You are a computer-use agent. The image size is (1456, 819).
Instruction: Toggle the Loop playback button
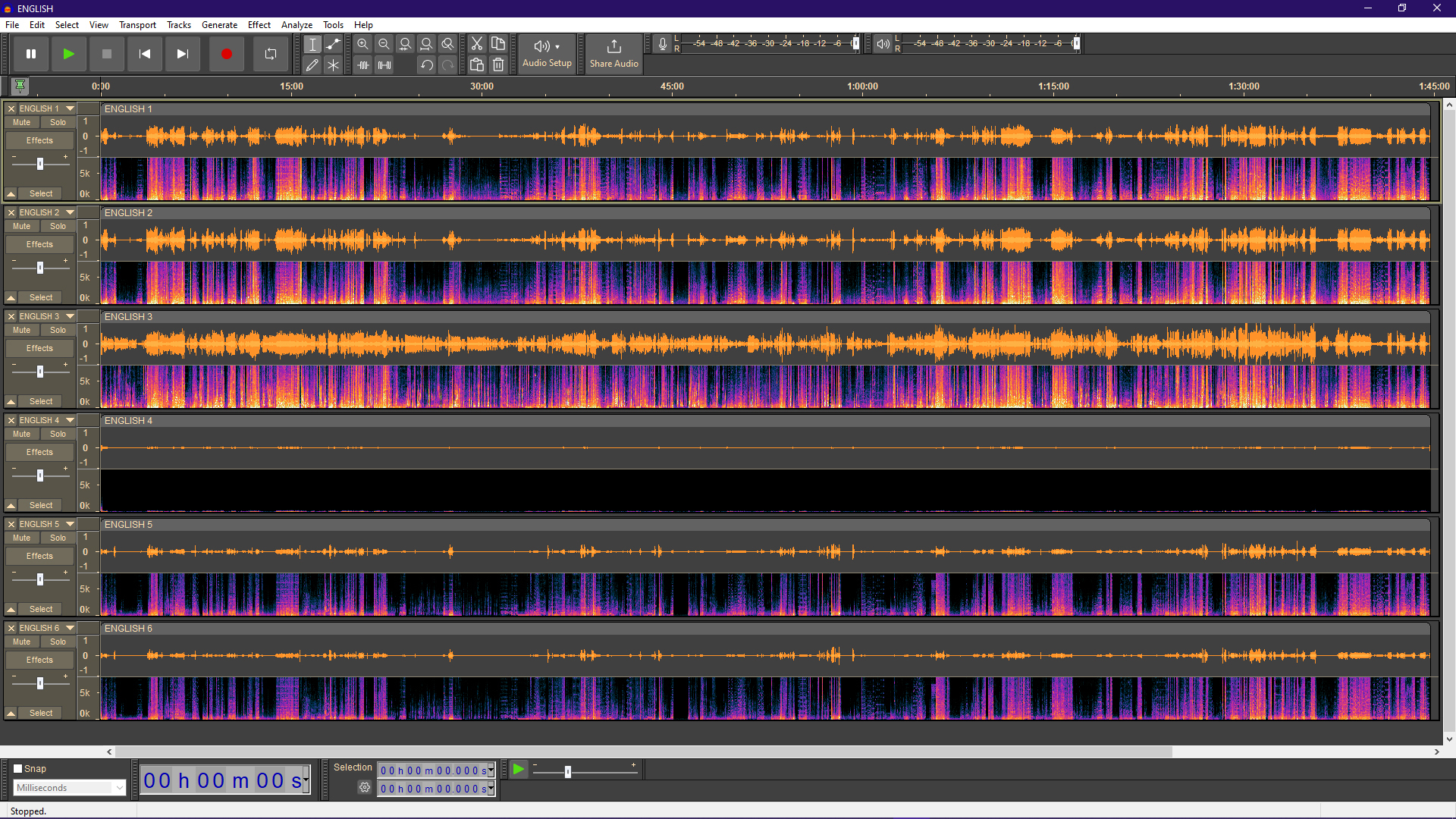pyautogui.click(x=271, y=54)
